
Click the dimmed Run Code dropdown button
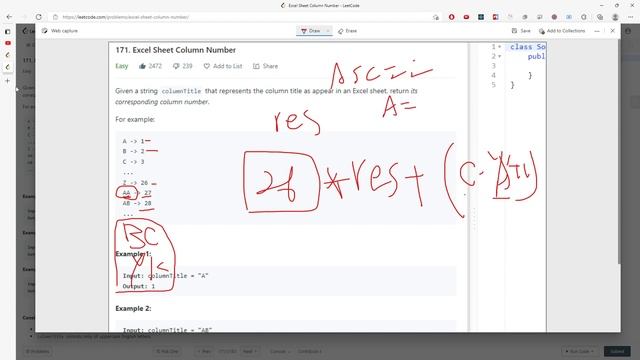click(580, 351)
